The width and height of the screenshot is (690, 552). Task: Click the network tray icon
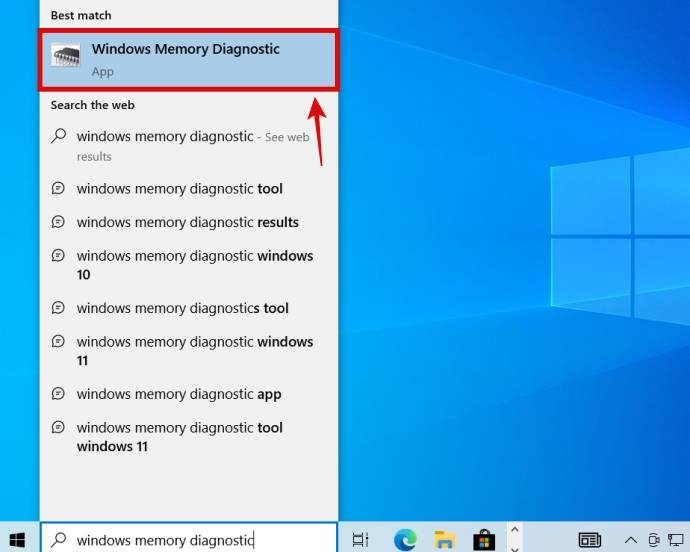click(675, 540)
